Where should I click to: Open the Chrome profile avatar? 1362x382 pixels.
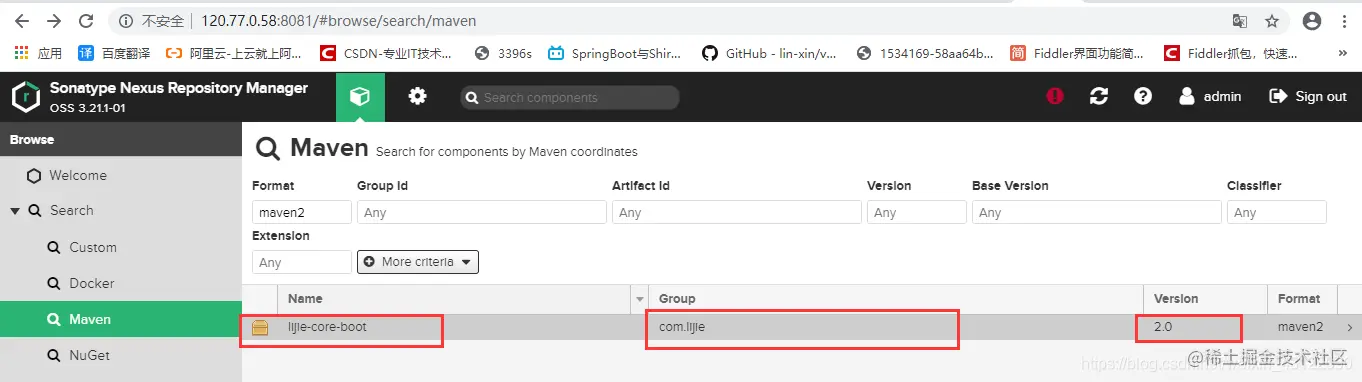pos(1312,21)
